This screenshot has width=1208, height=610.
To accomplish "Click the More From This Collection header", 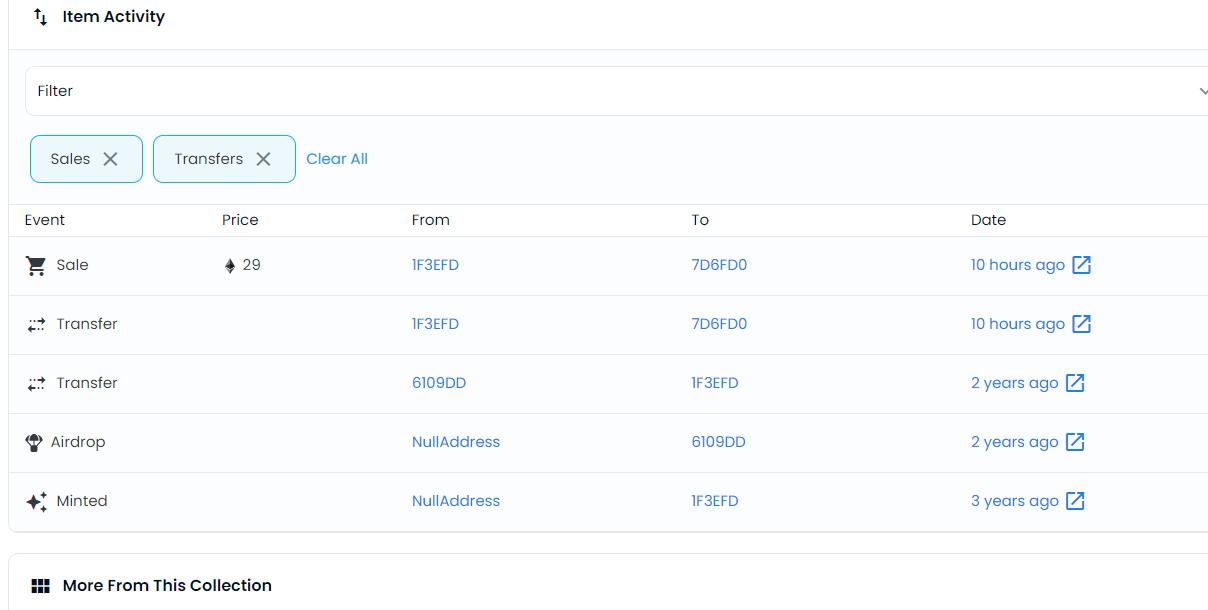I will tap(167, 586).
